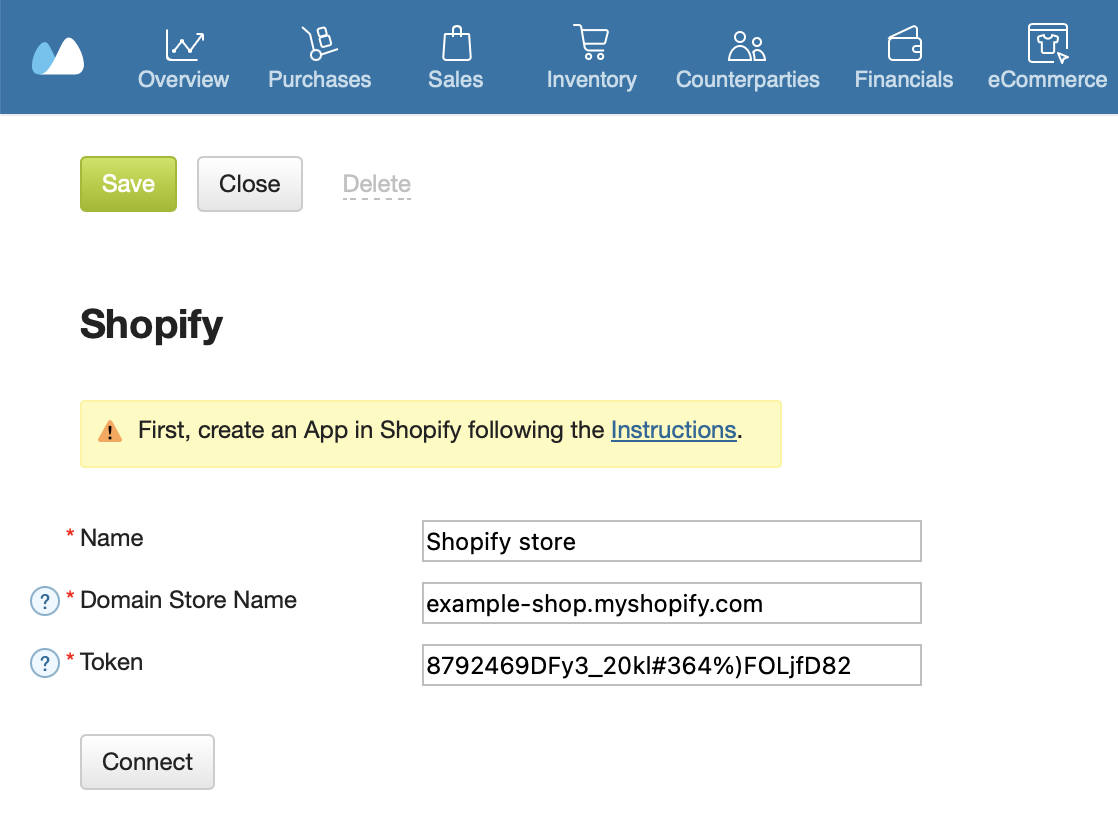Close the Shopify form
Screen dimensions: 1118x826
[x=250, y=184]
